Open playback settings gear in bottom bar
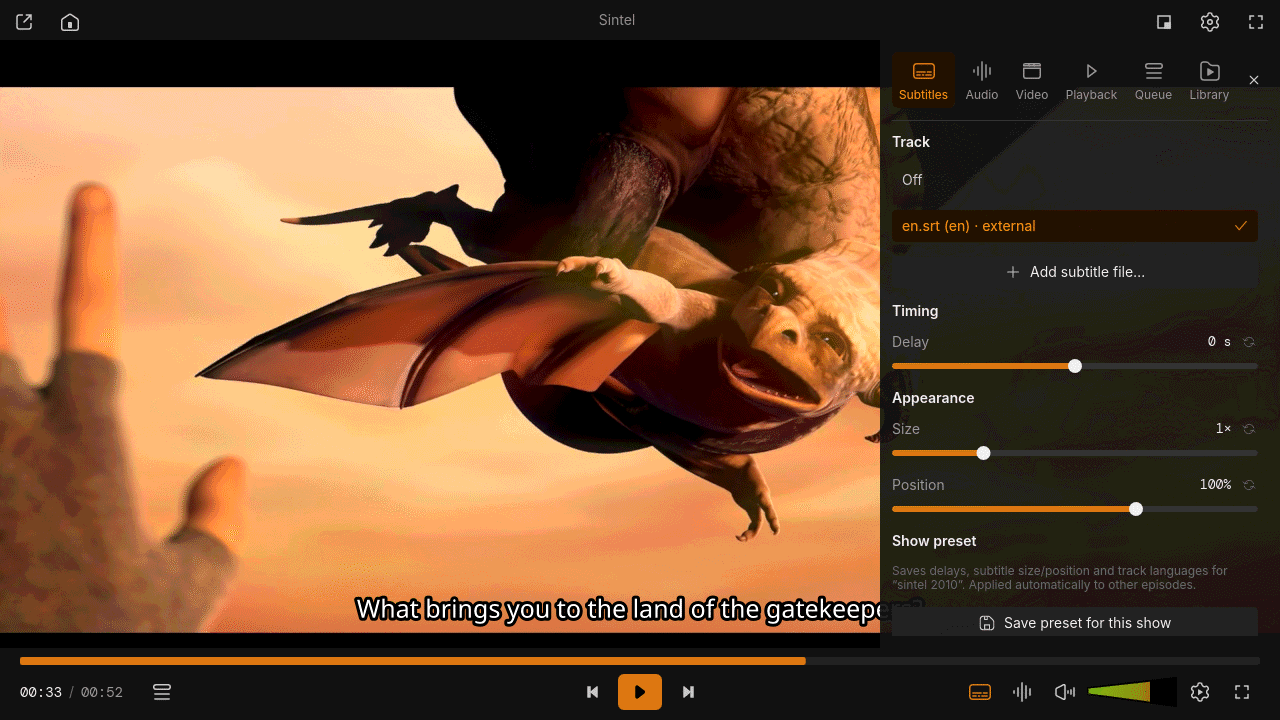 pyautogui.click(x=1200, y=692)
